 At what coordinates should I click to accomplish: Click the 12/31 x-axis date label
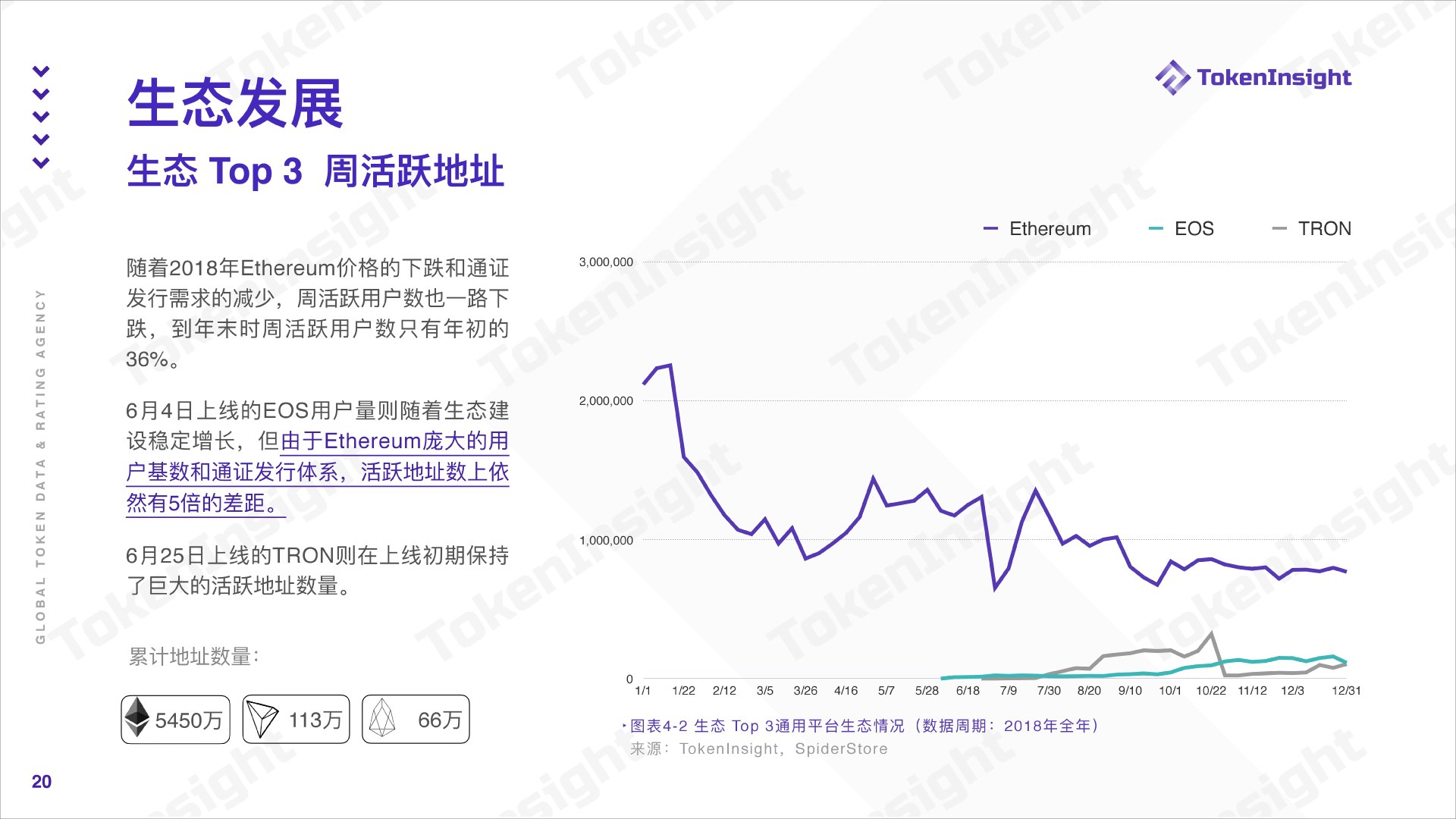click(x=1346, y=691)
